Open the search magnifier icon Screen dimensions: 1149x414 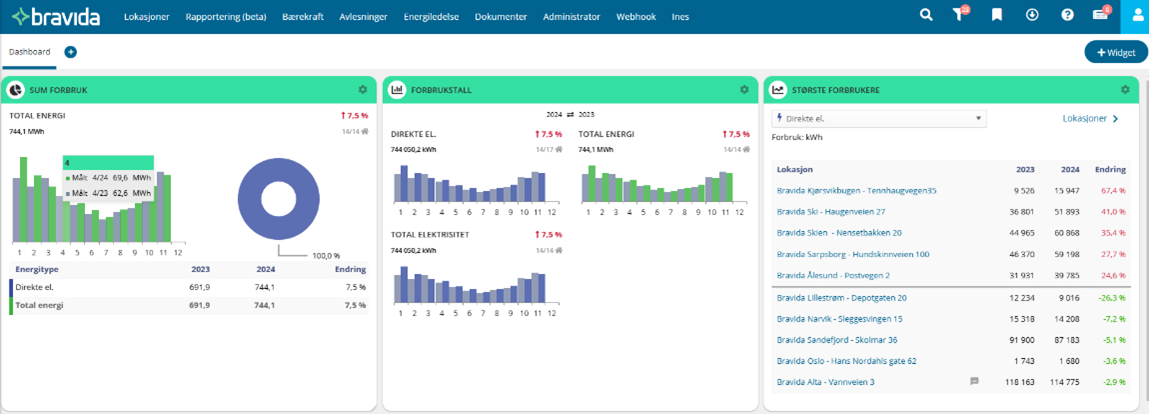coord(926,15)
